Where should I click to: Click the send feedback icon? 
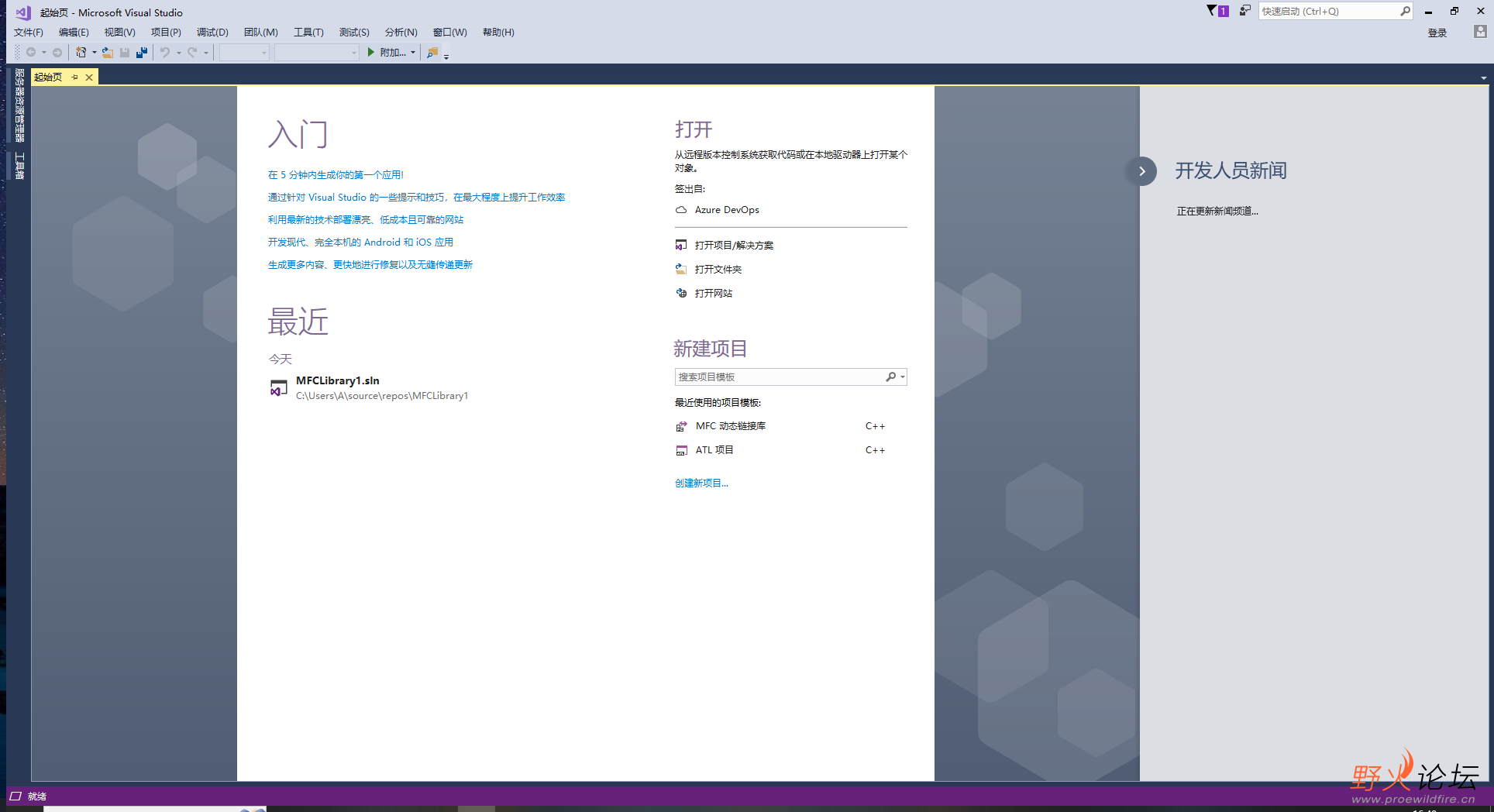(x=1244, y=10)
